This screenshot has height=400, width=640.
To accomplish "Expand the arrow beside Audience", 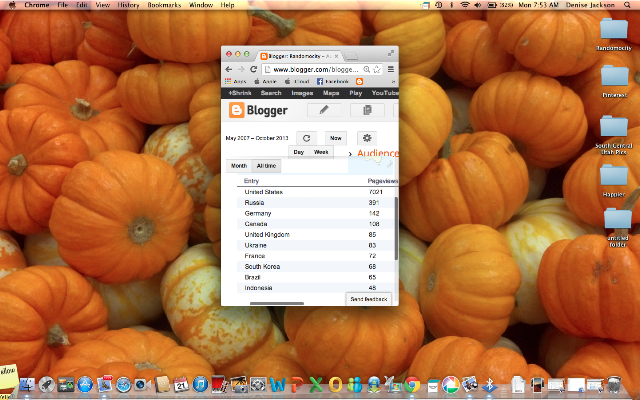I will pyautogui.click(x=350, y=154).
